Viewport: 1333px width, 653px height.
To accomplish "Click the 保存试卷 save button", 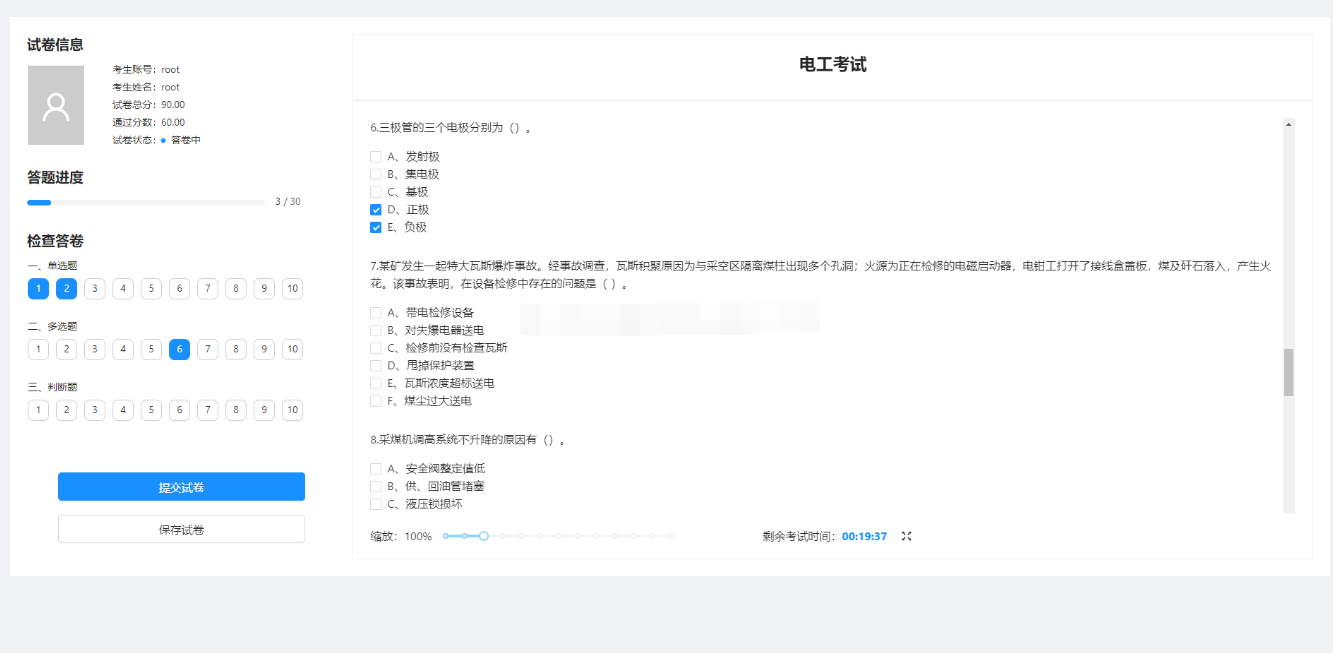I will [181, 529].
